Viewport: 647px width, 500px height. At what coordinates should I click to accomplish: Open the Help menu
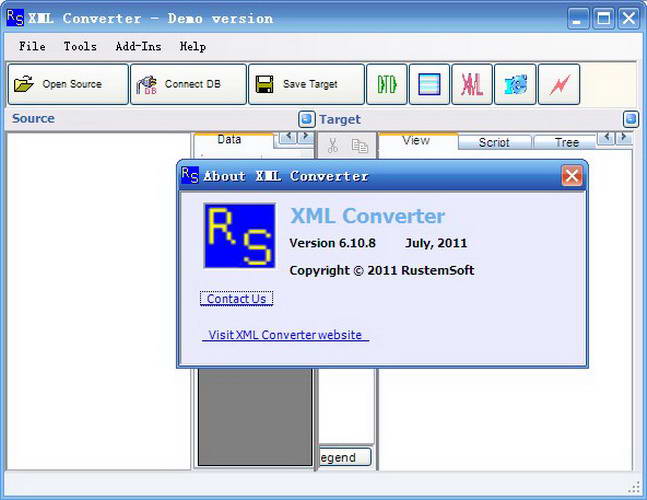(x=193, y=46)
